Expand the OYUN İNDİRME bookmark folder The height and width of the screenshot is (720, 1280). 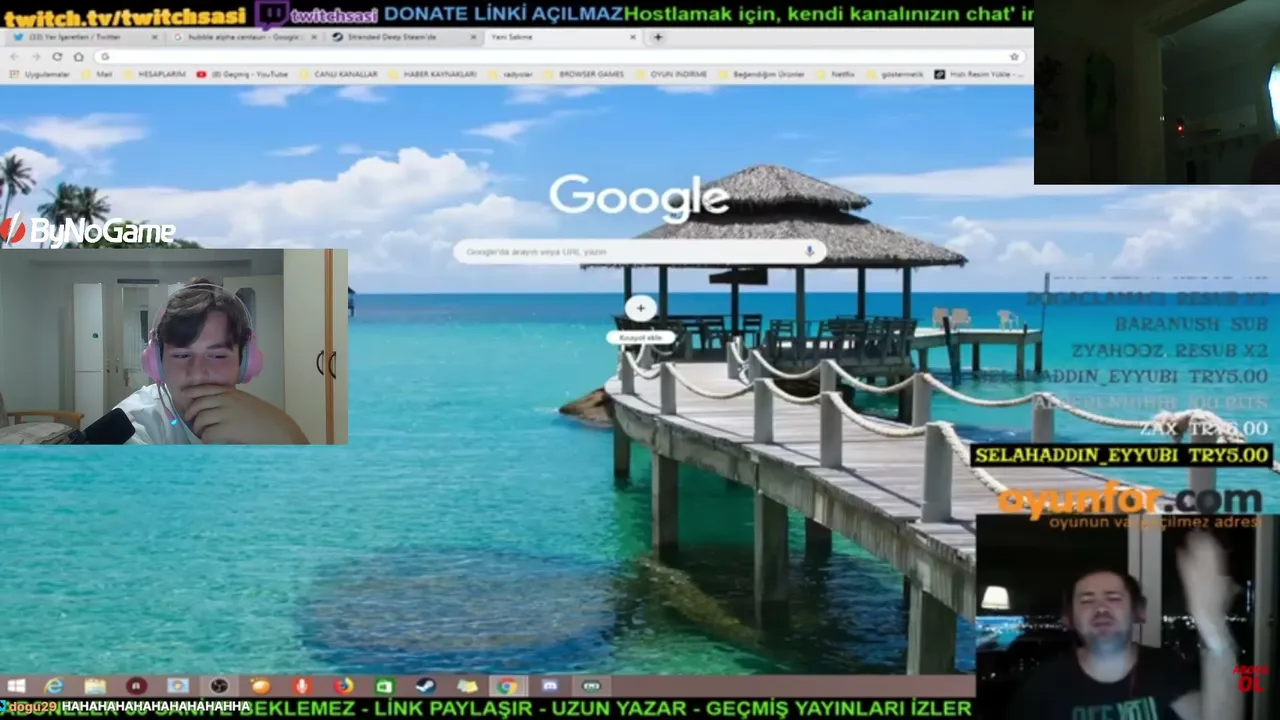671,74
